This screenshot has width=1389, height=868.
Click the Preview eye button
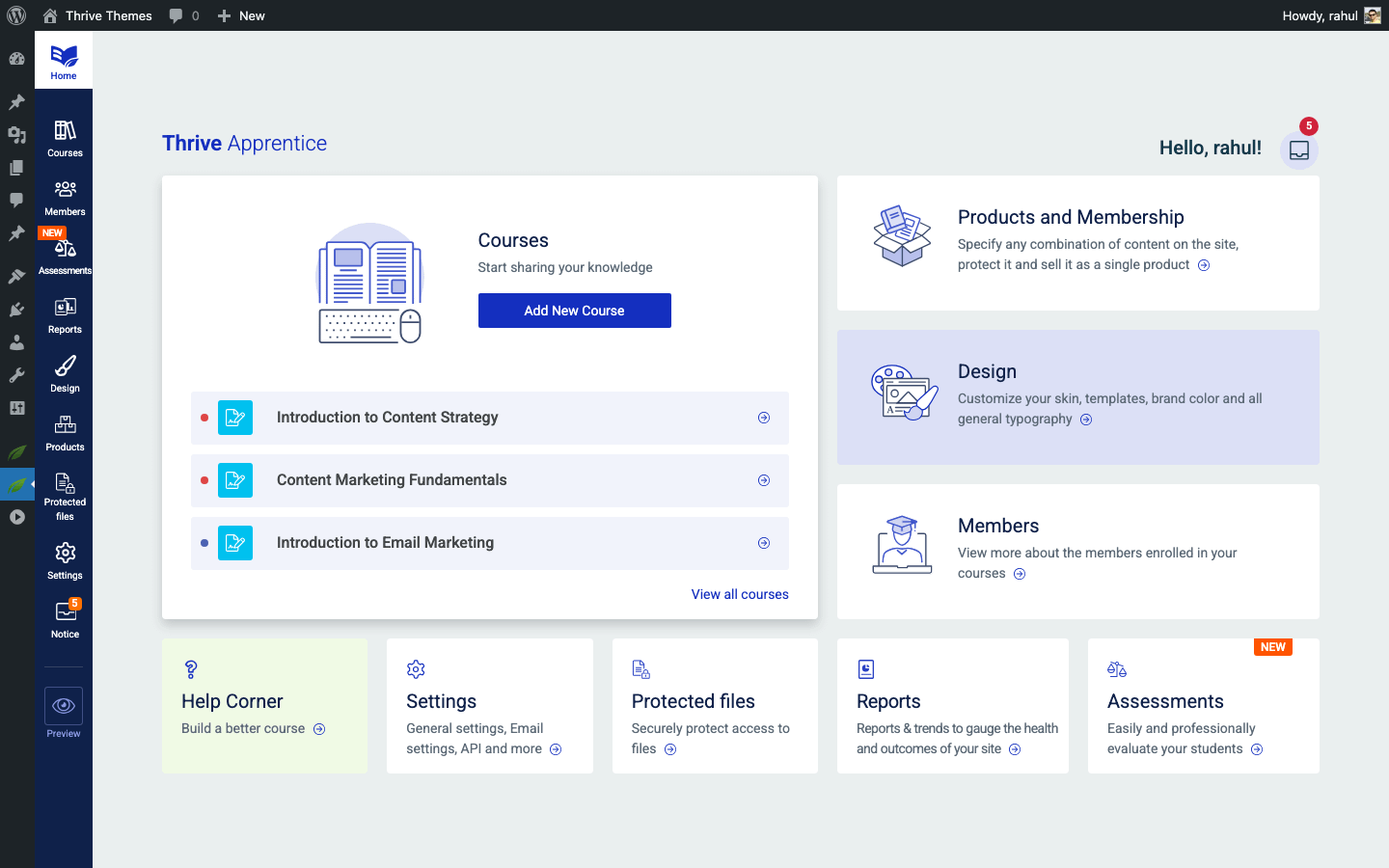click(64, 706)
